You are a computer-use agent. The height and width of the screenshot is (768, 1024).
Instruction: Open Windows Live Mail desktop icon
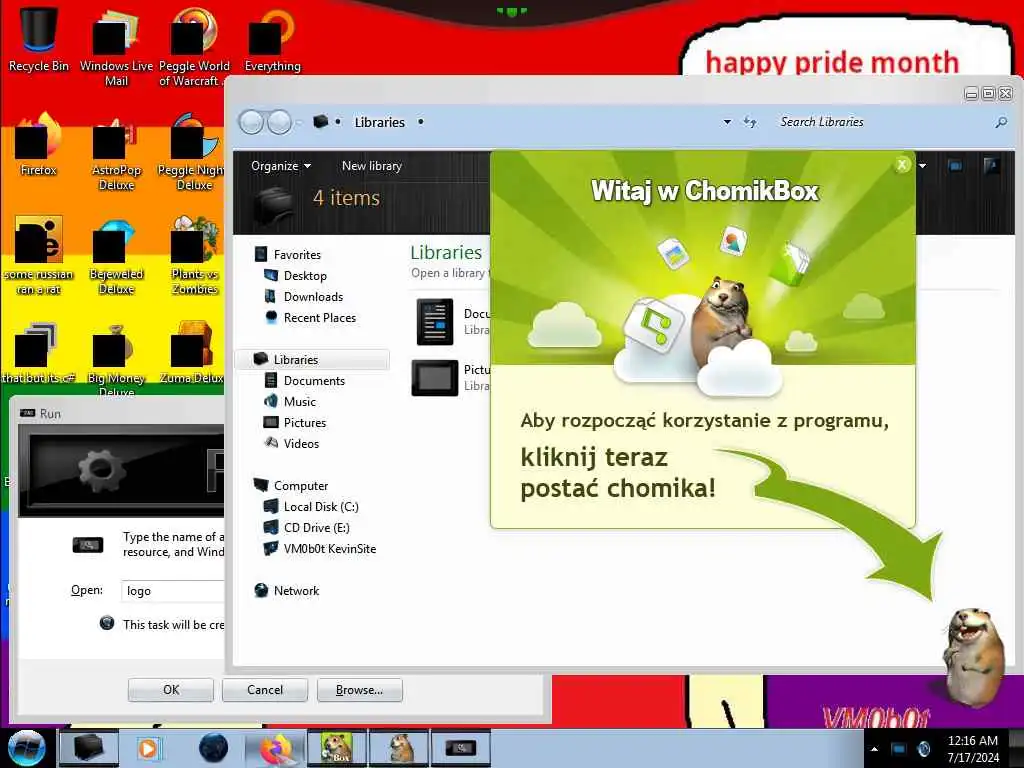click(x=116, y=46)
